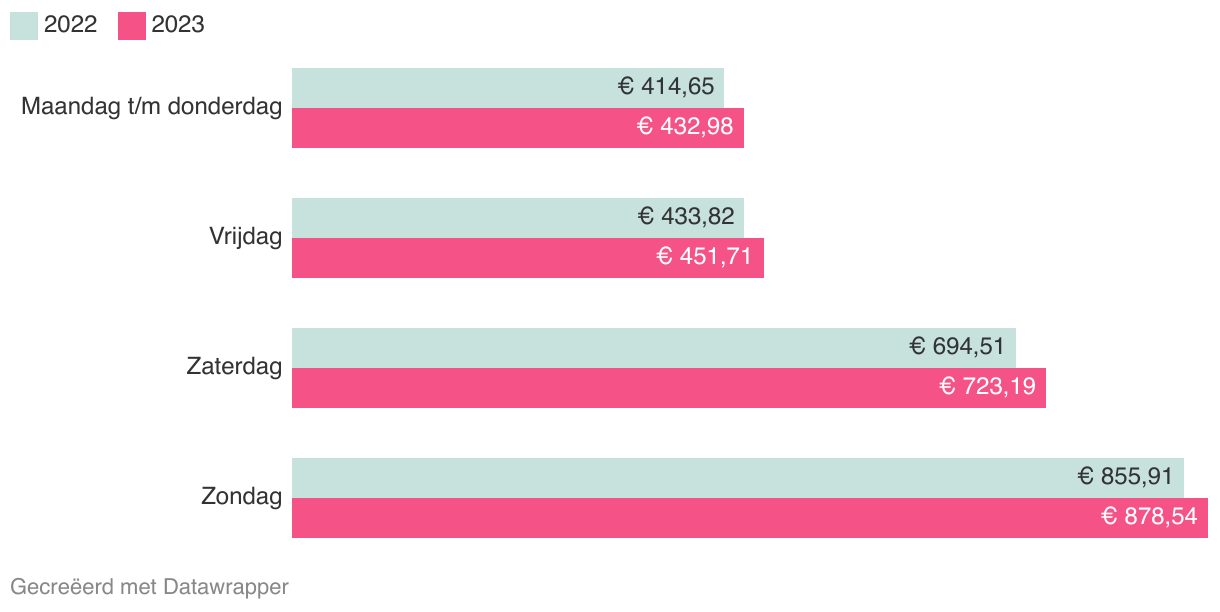Screen dimensions: 1220x612
Task: Select the € 414,65 bar for 2022
Action: 508,88
